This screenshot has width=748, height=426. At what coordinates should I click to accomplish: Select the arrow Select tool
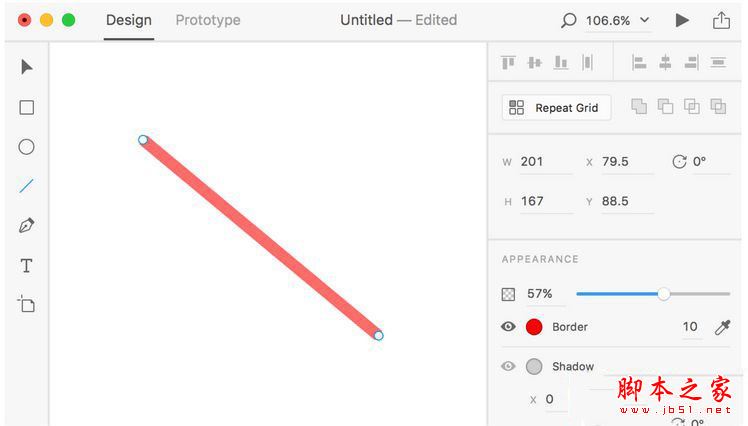pyautogui.click(x=27, y=67)
